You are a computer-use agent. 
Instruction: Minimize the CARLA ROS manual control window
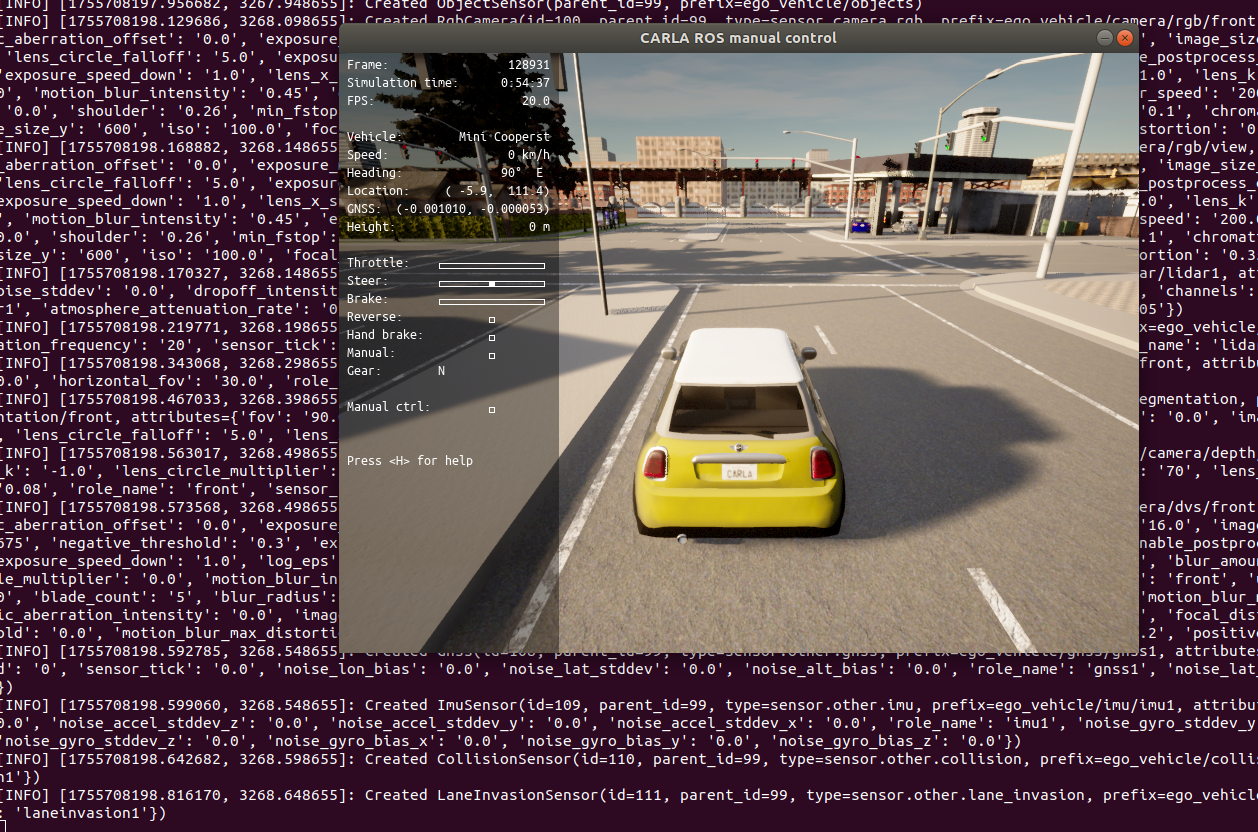point(1105,38)
